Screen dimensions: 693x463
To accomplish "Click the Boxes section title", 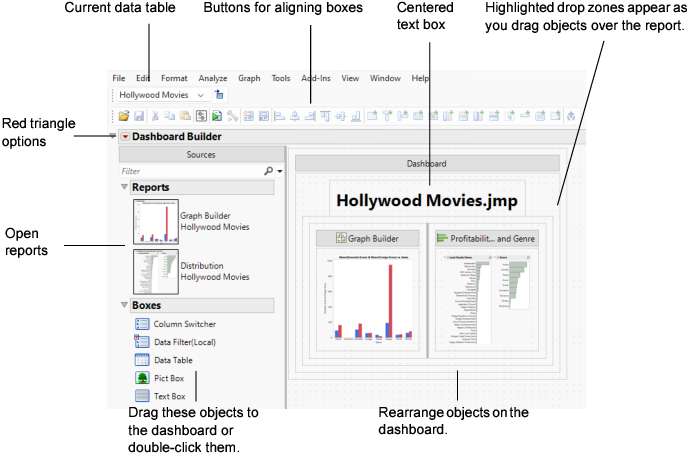I will (146, 305).
